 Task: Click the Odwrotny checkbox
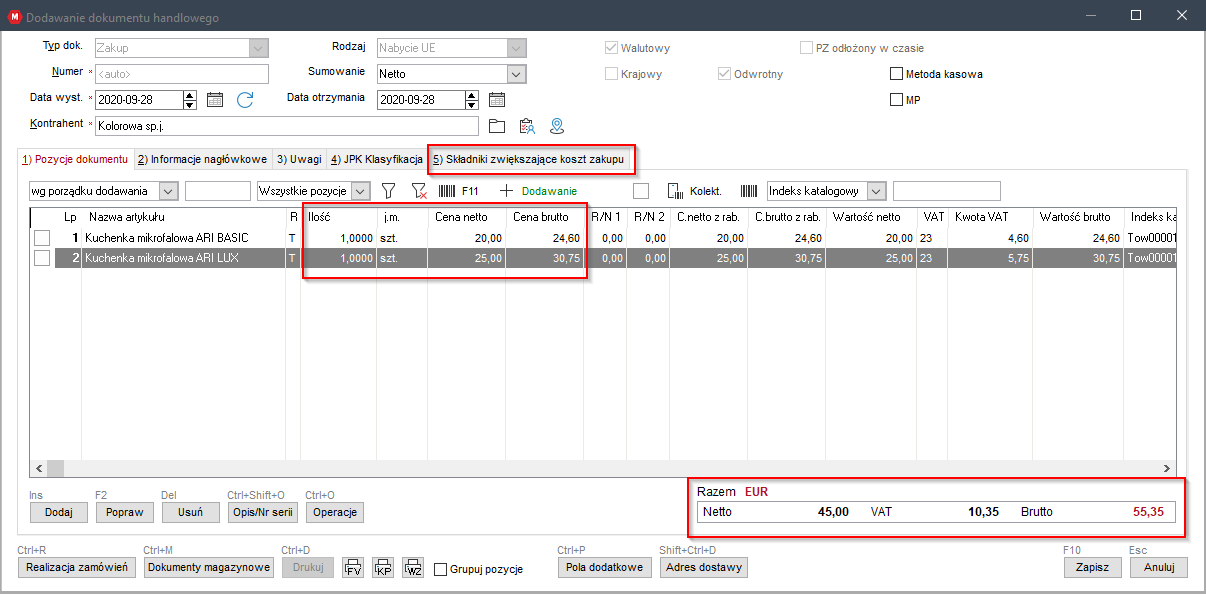(725, 74)
